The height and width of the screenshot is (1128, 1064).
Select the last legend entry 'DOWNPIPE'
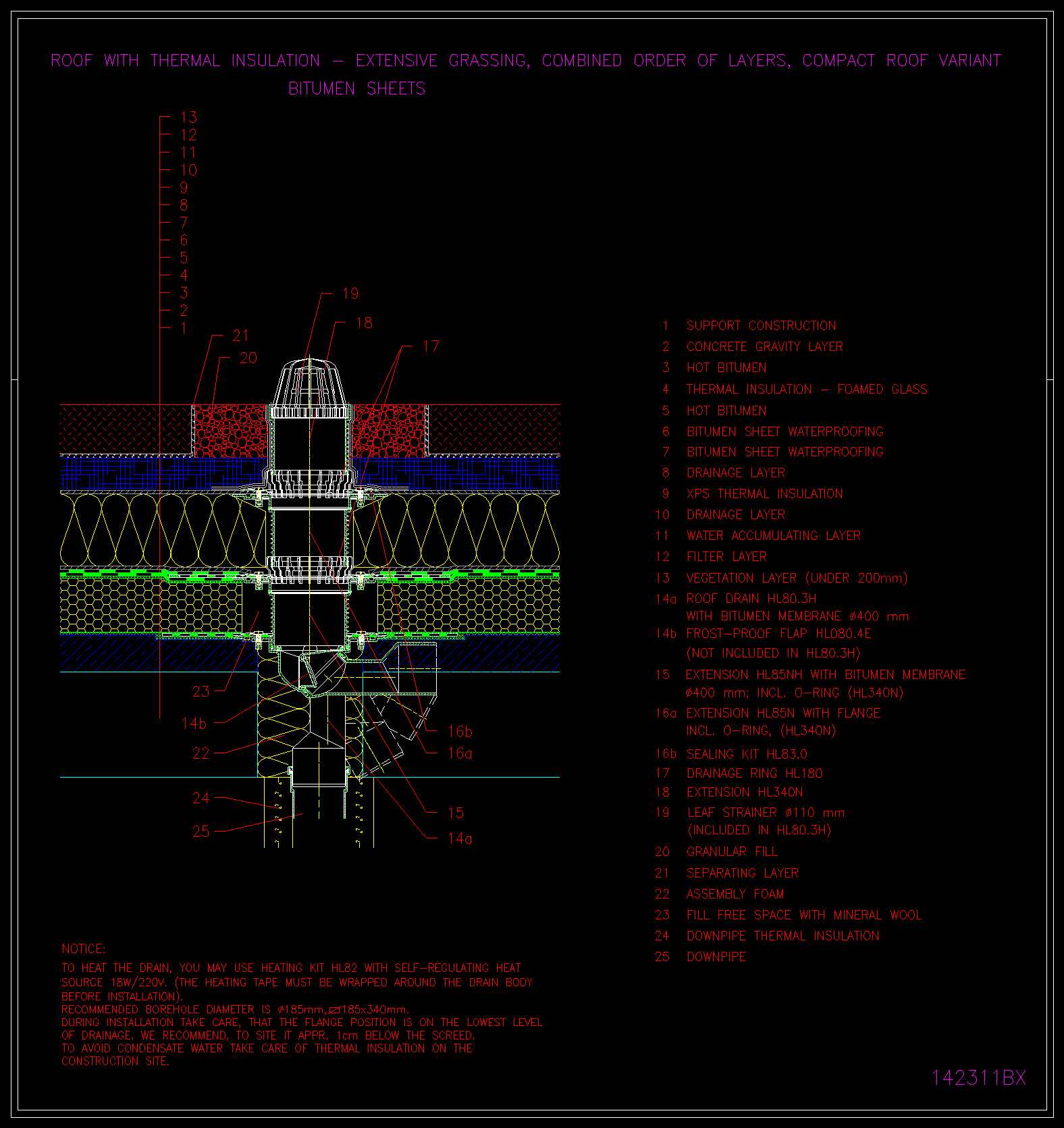coord(716,957)
